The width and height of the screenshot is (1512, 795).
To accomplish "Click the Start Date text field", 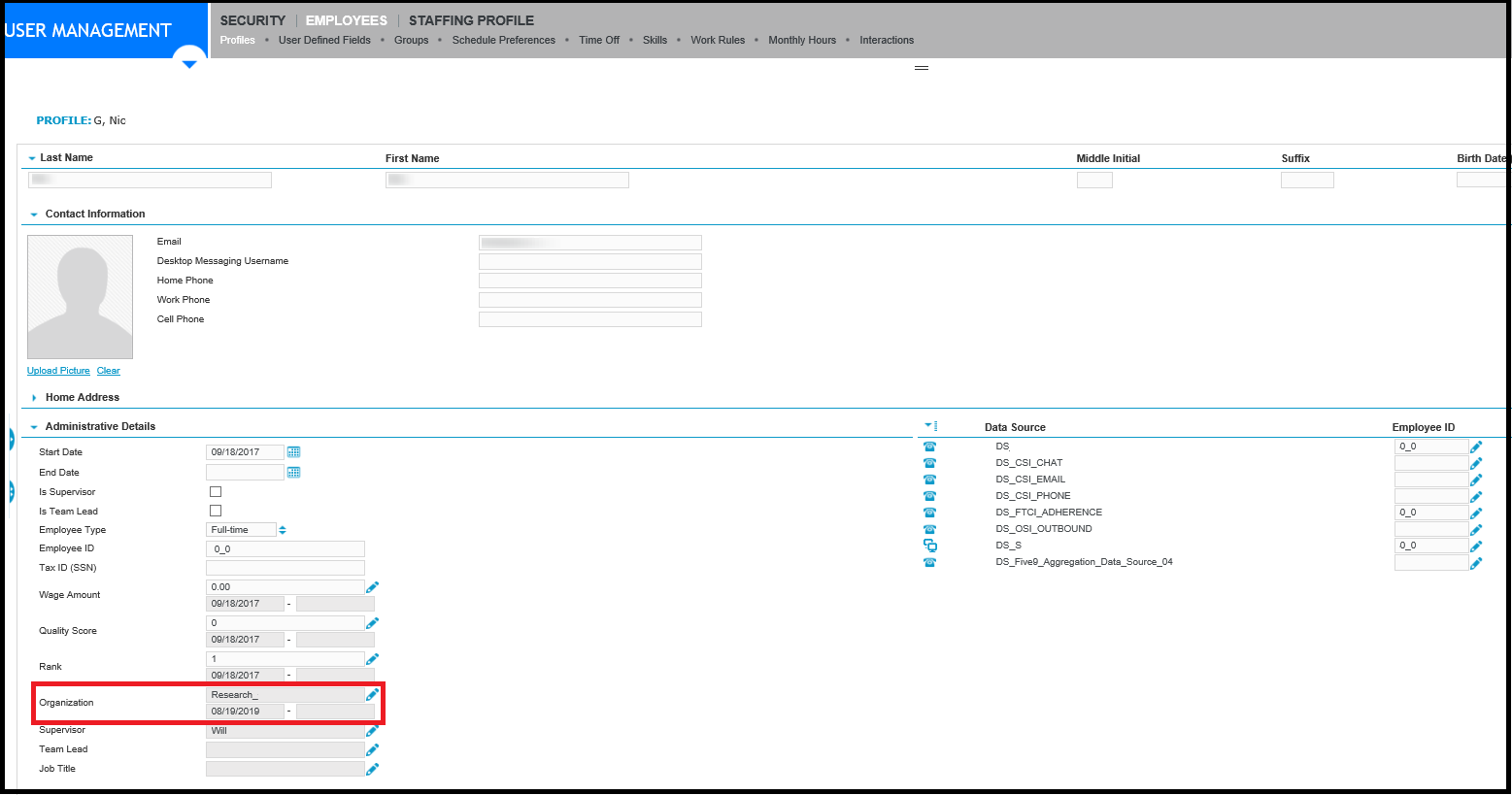I will click(245, 452).
